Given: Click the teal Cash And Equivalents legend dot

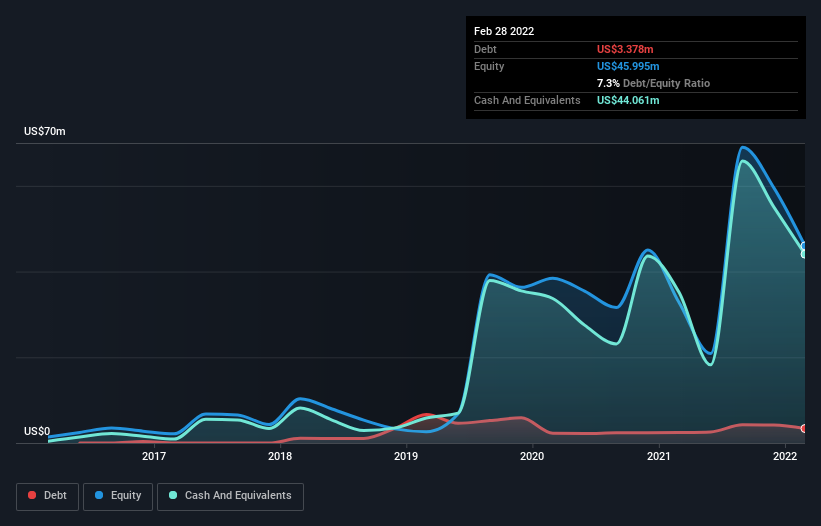Looking at the screenshot, I should [173, 495].
